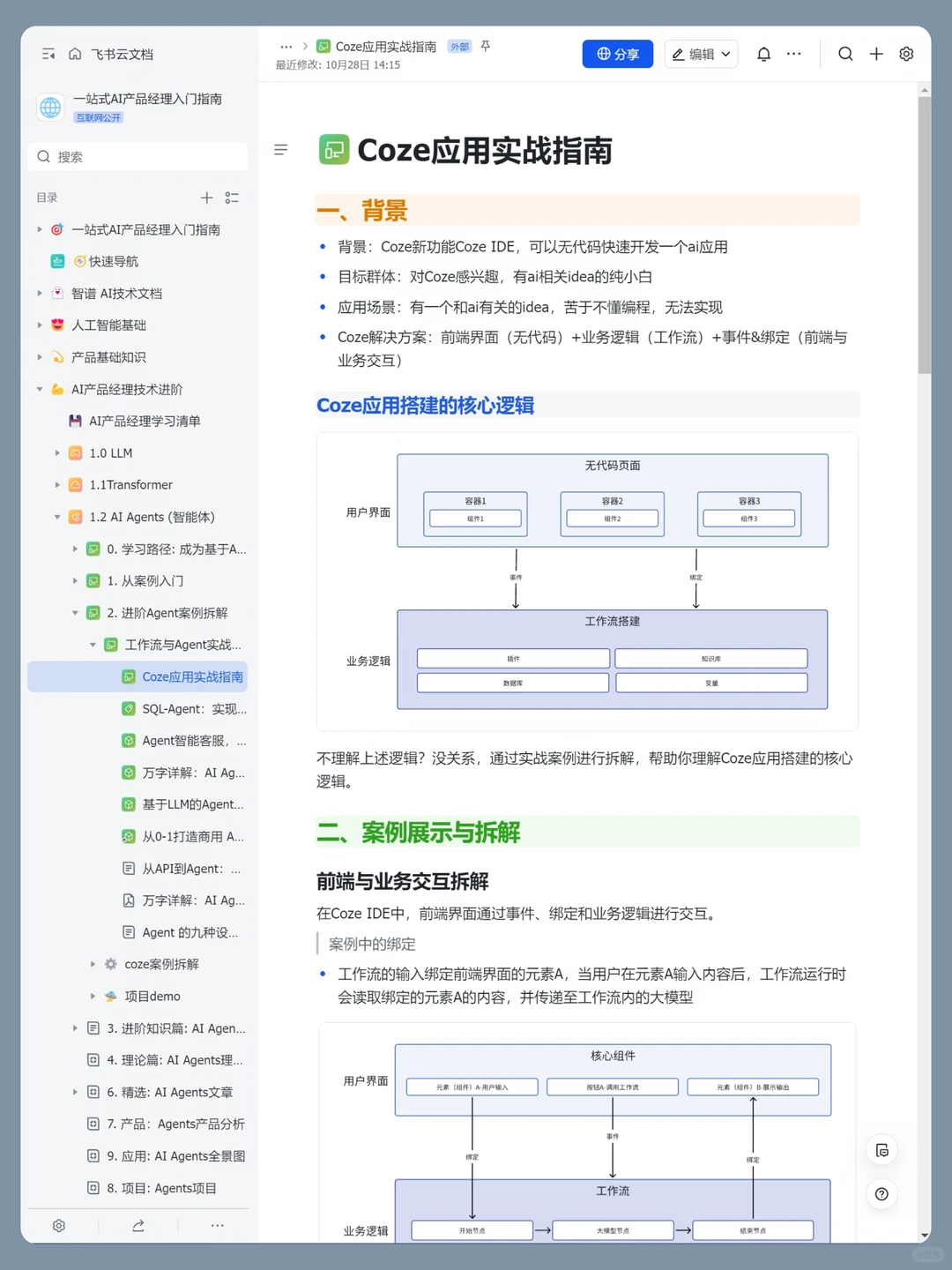Open 9. 应用: AI Agents全景图 in tree
Screen dimensions: 952x1270
pyautogui.click(x=176, y=1156)
